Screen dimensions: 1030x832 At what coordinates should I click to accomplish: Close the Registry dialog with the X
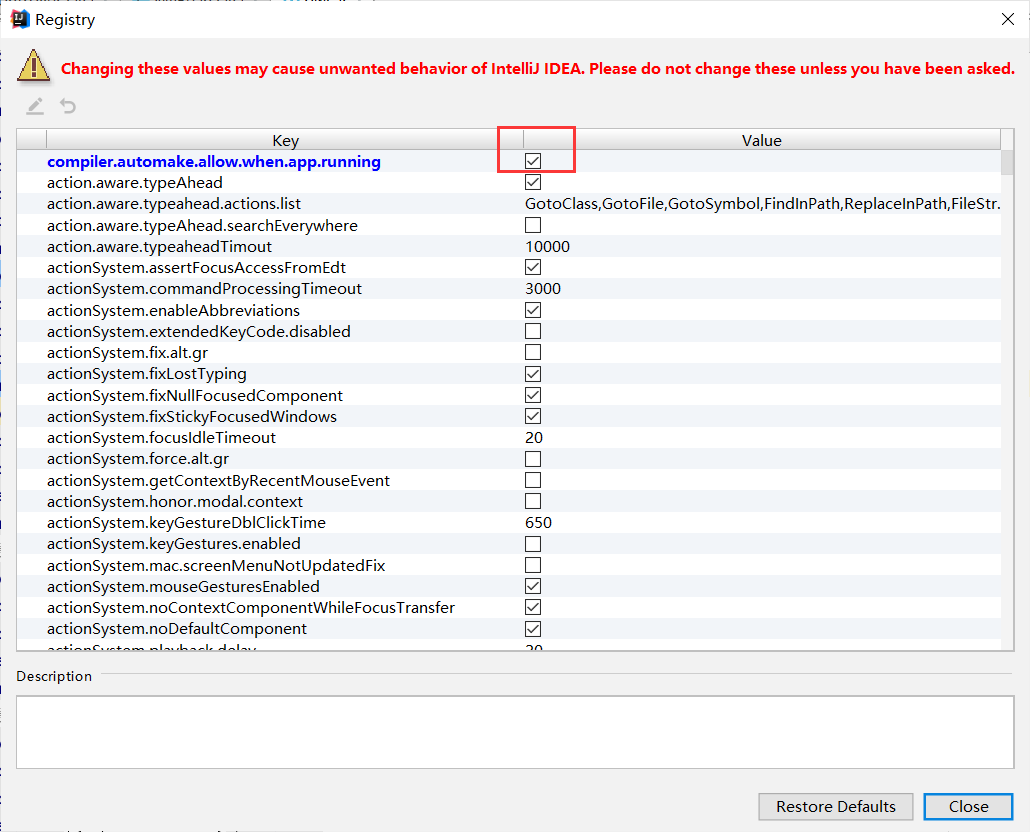click(x=1008, y=19)
